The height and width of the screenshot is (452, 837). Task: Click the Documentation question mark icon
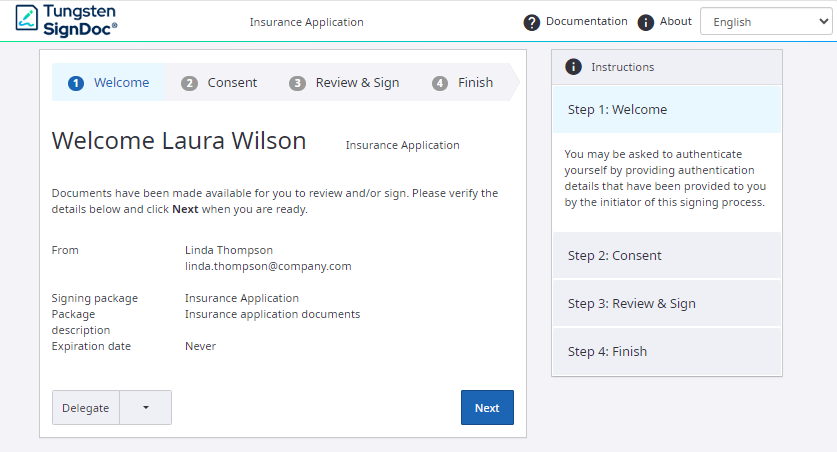coord(532,22)
